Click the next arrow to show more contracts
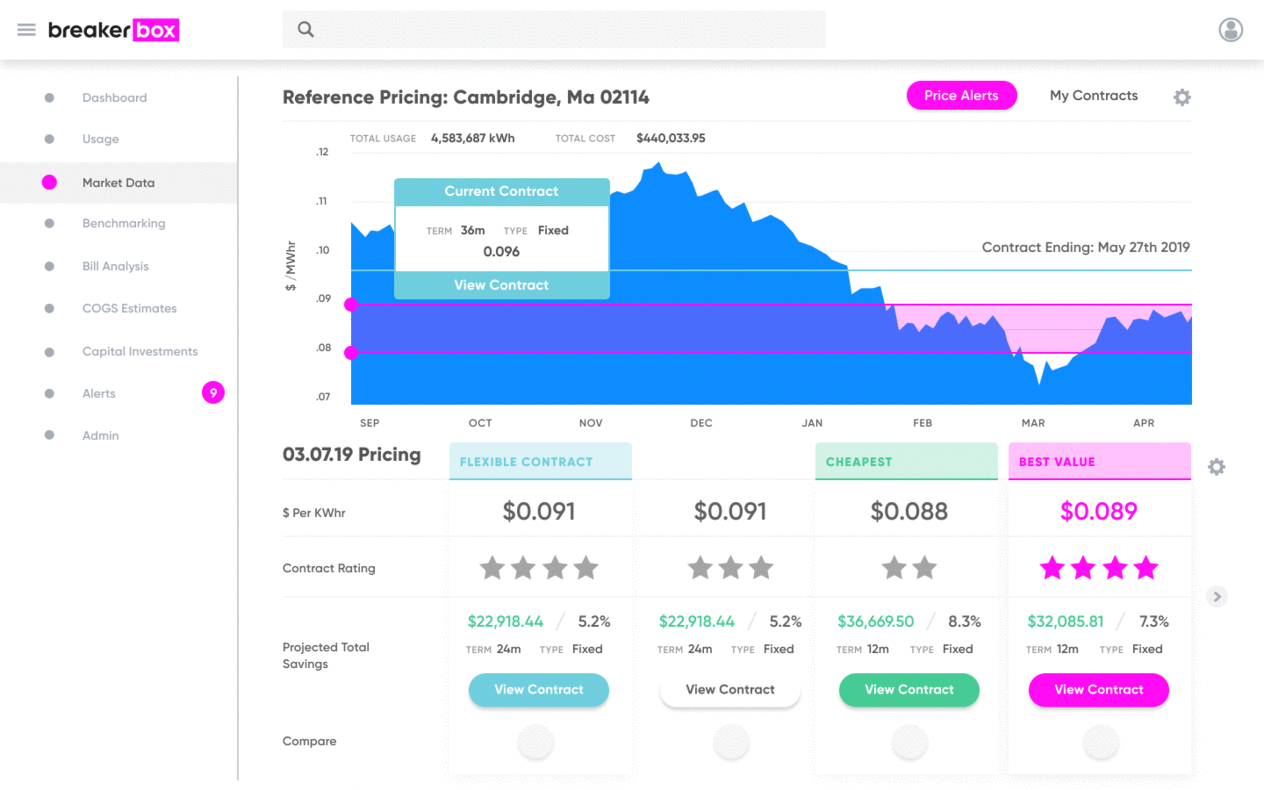Screen dimensions: 1264x790 point(1216,597)
